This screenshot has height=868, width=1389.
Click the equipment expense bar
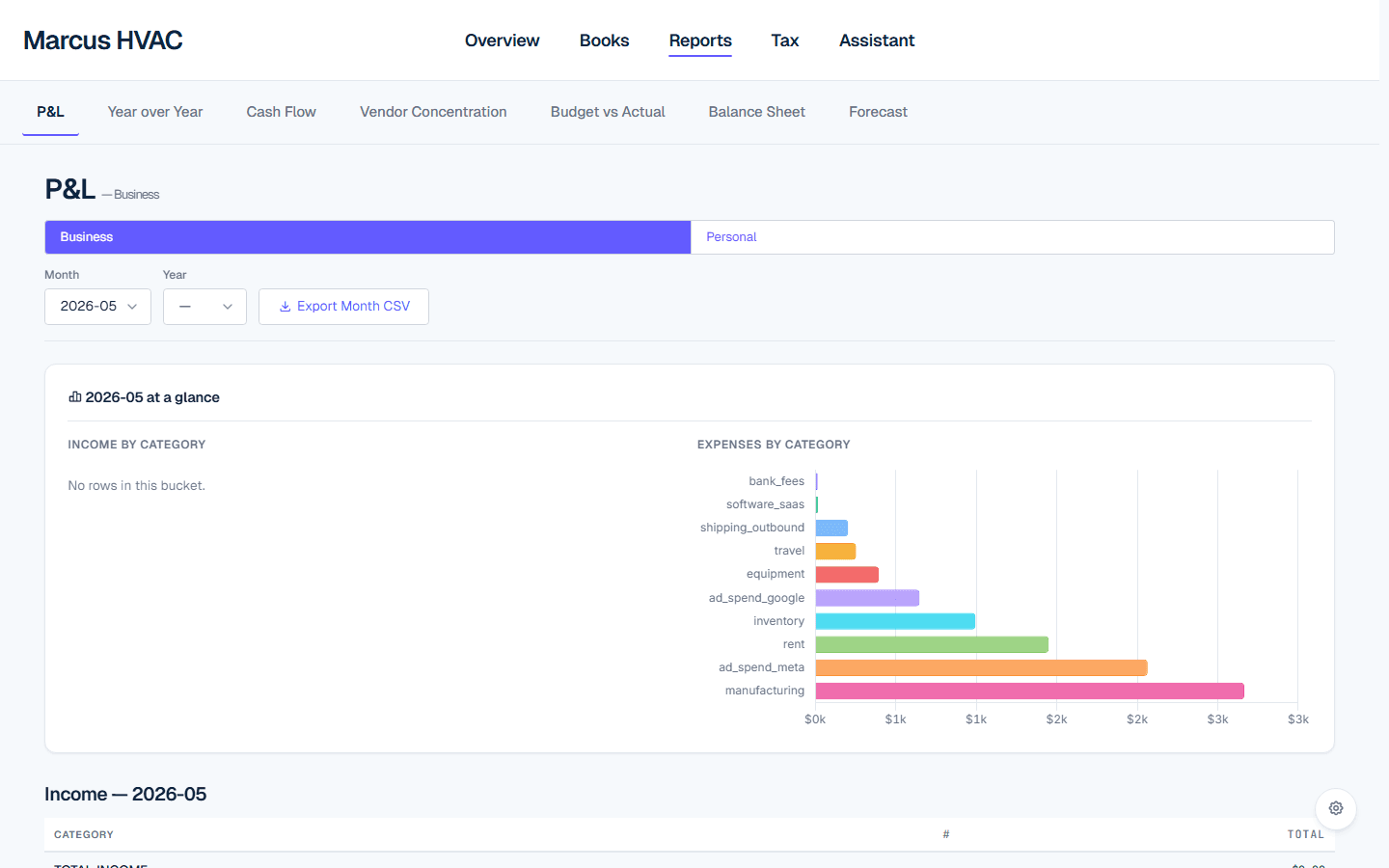(847, 575)
